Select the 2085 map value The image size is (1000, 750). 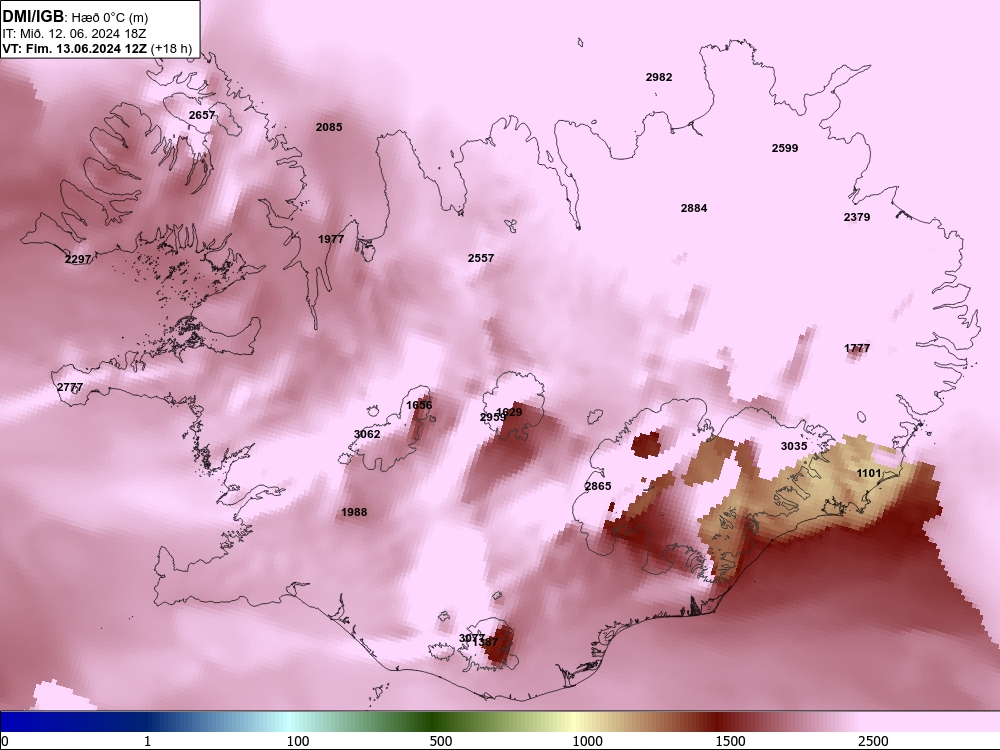pyautogui.click(x=329, y=128)
